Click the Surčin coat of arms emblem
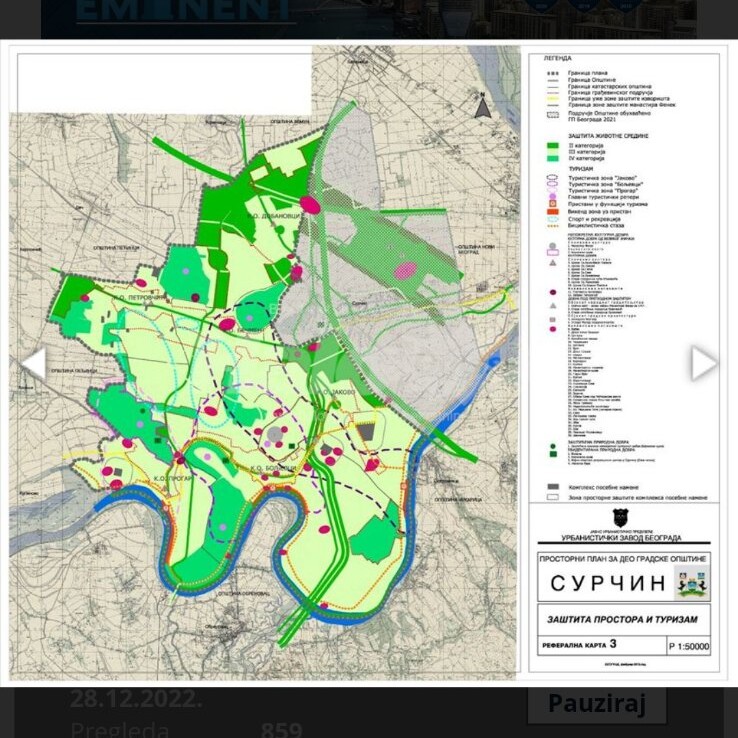 [691, 581]
